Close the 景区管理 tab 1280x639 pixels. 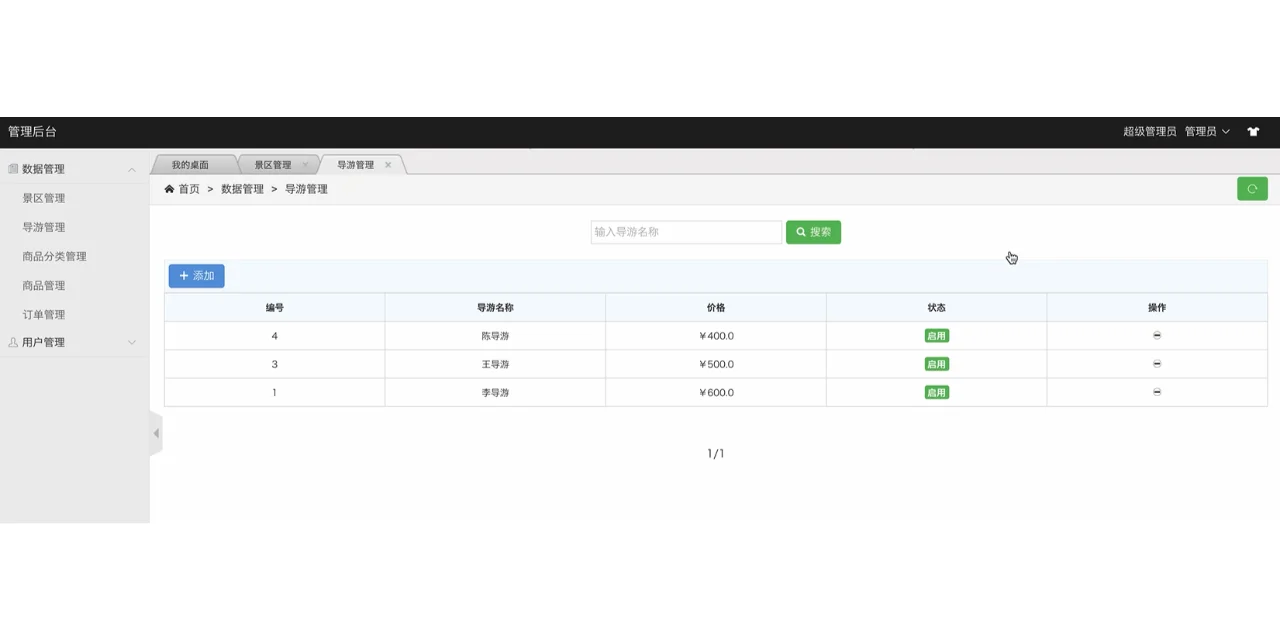(305, 165)
